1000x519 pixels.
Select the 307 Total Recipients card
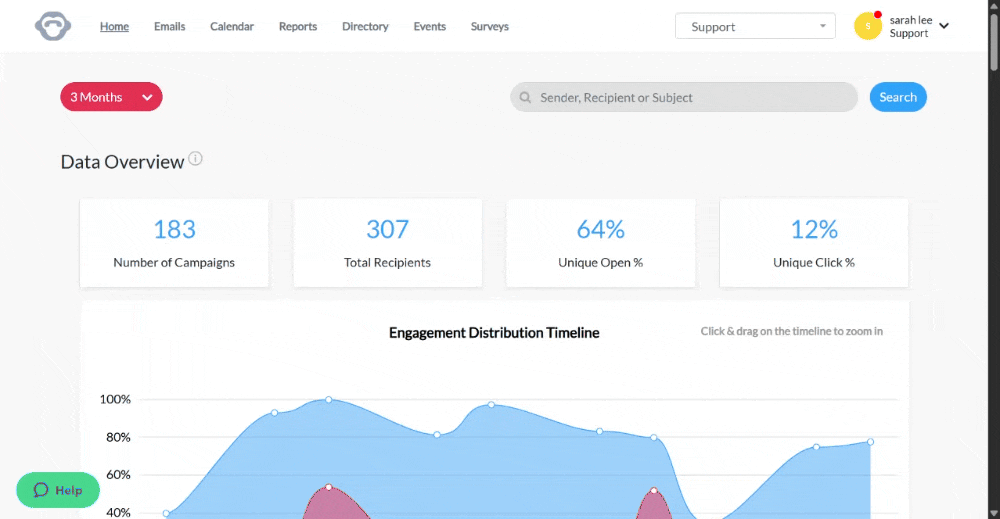click(x=387, y=243)
